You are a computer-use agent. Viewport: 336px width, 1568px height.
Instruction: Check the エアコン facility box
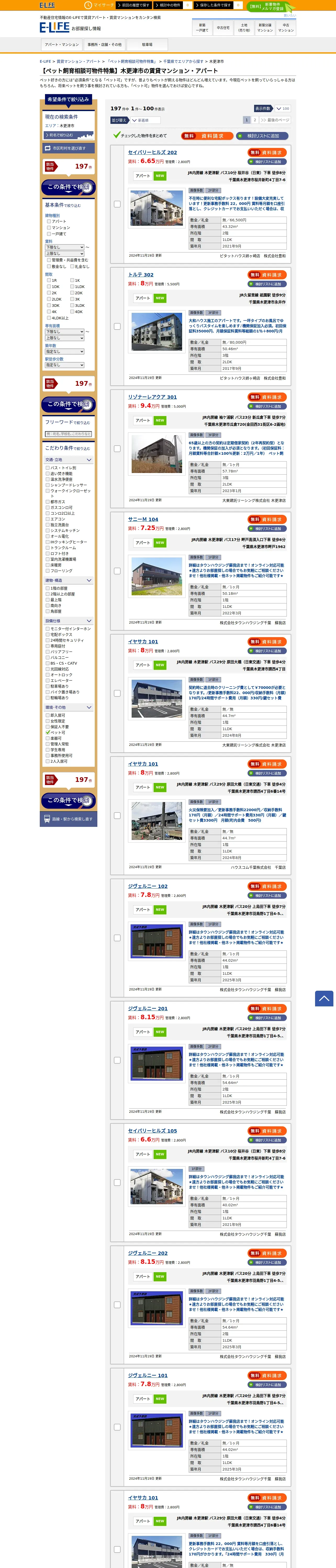coord(48,519)
